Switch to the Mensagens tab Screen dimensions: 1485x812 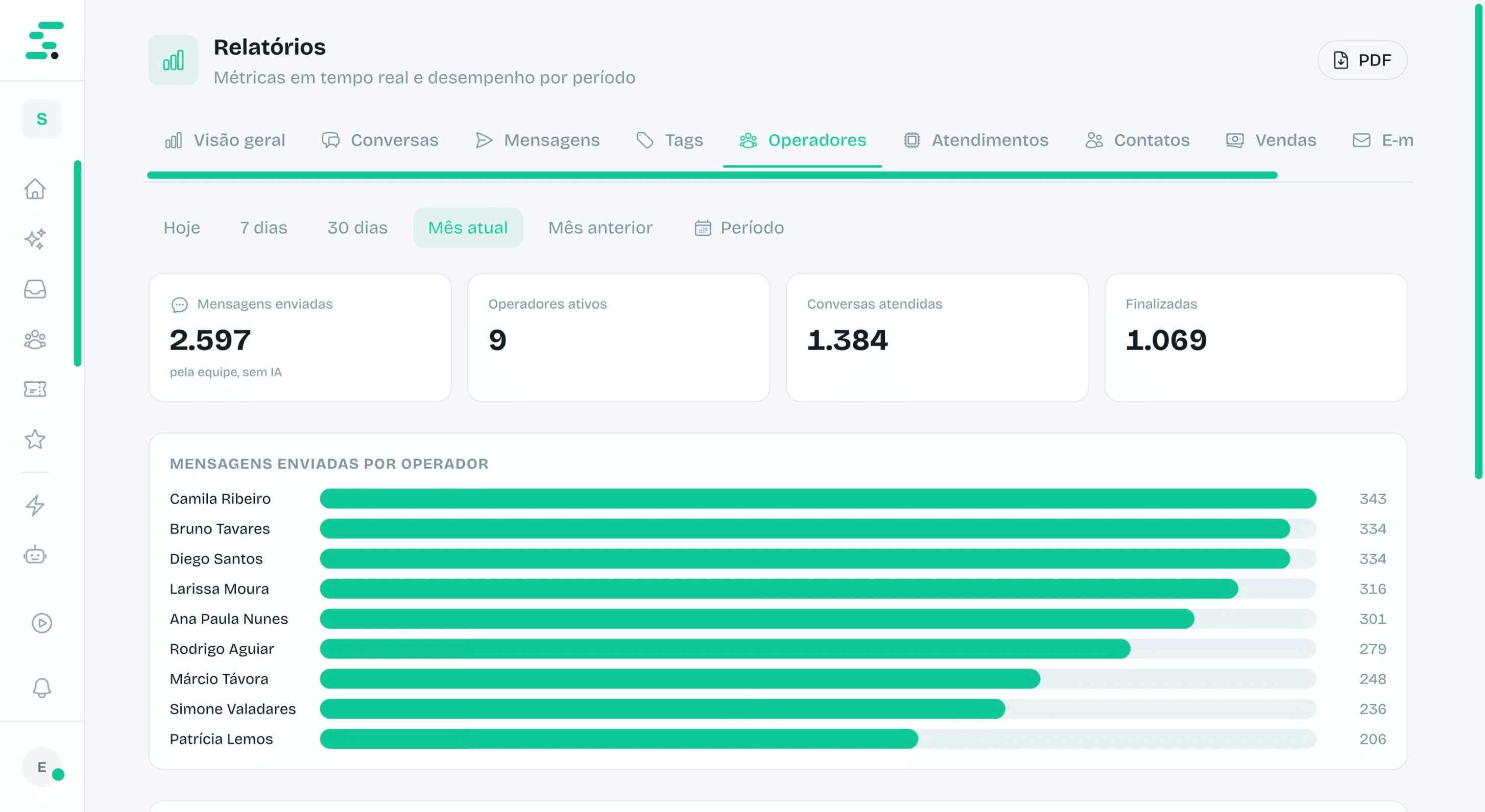pyautogui.click(x=537, y=140)
